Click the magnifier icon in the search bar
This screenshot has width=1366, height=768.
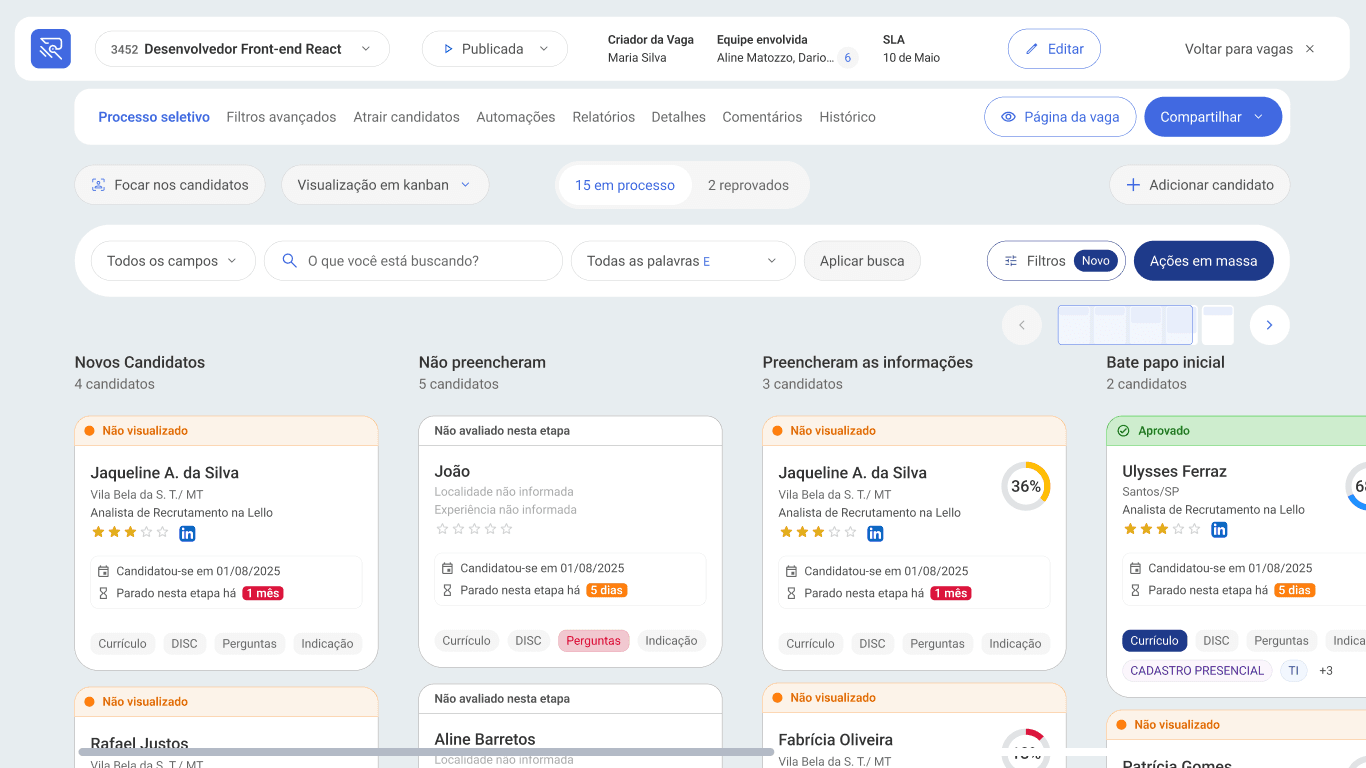pos(289,260)
